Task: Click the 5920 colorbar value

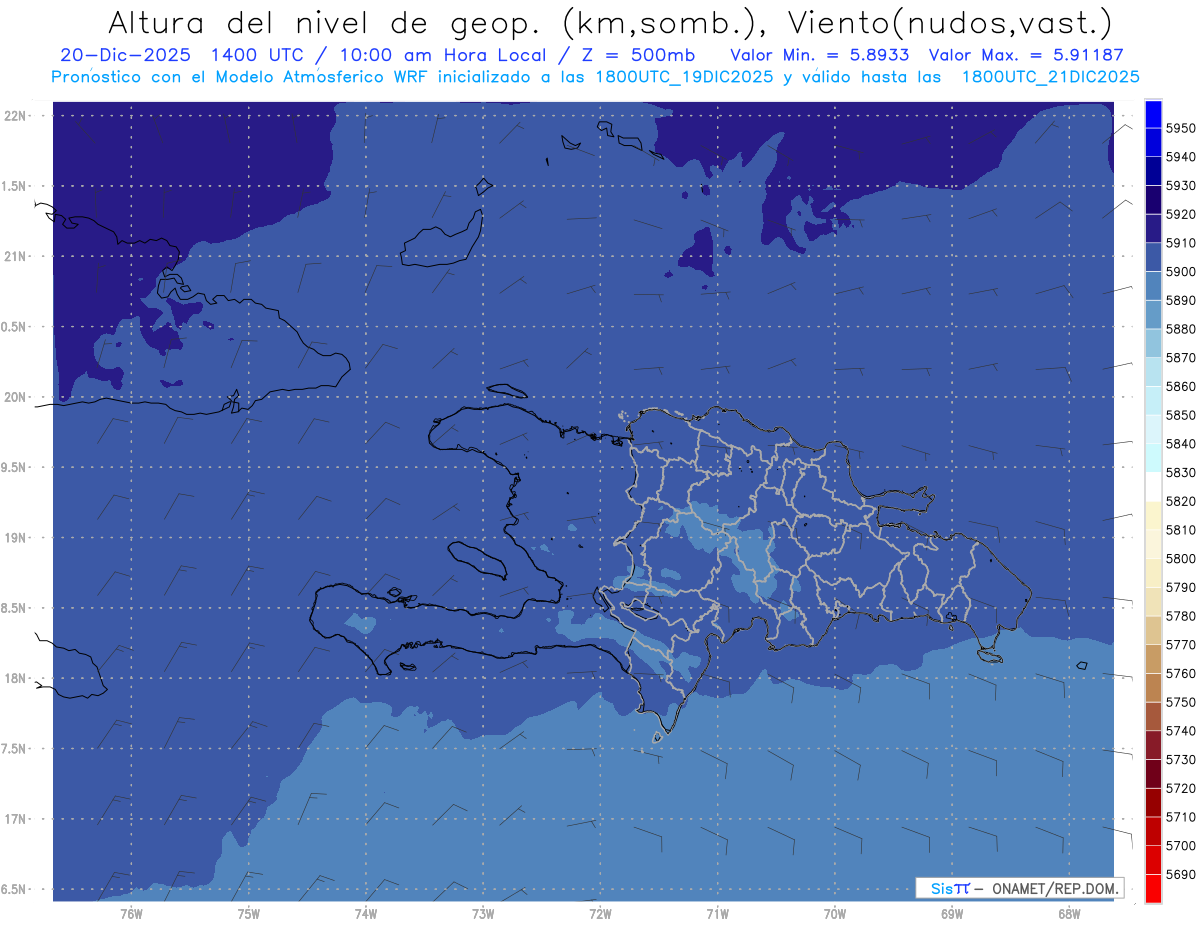Action: 1180,214
